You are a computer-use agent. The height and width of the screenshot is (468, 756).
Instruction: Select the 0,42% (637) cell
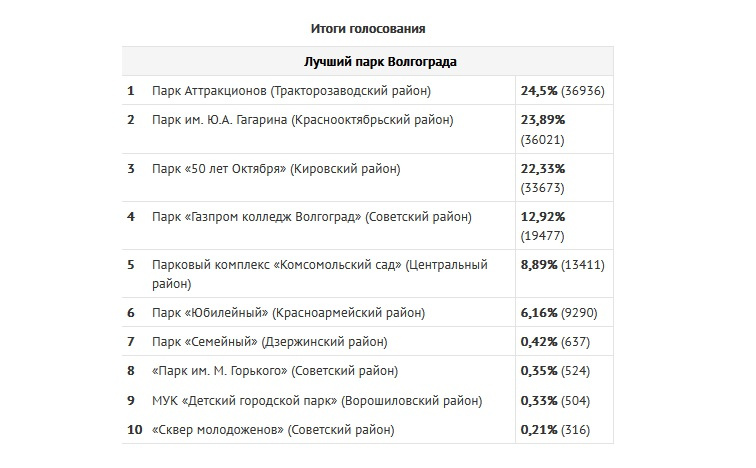tap(555, 342)
